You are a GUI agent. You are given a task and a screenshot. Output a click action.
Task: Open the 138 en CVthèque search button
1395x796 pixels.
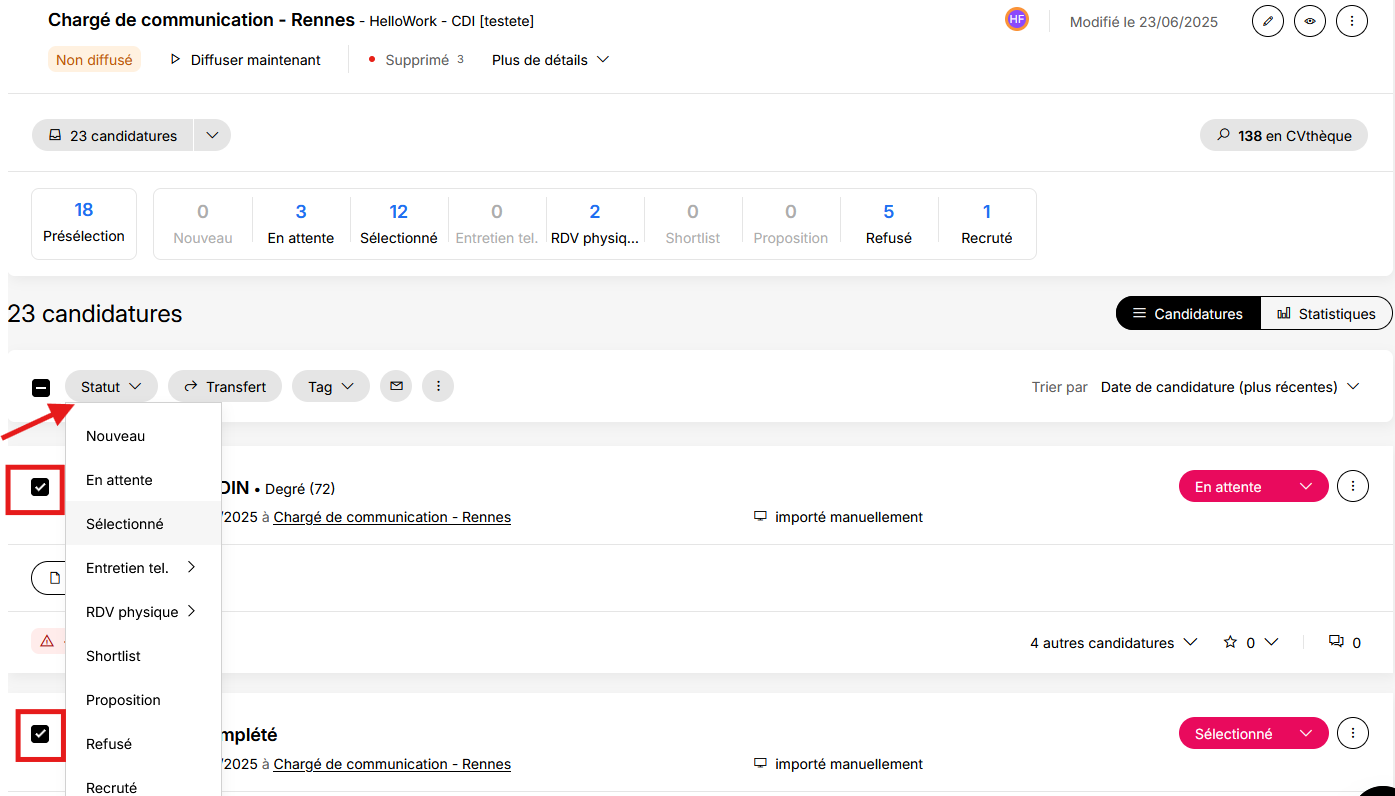[x=1284, y=136]
